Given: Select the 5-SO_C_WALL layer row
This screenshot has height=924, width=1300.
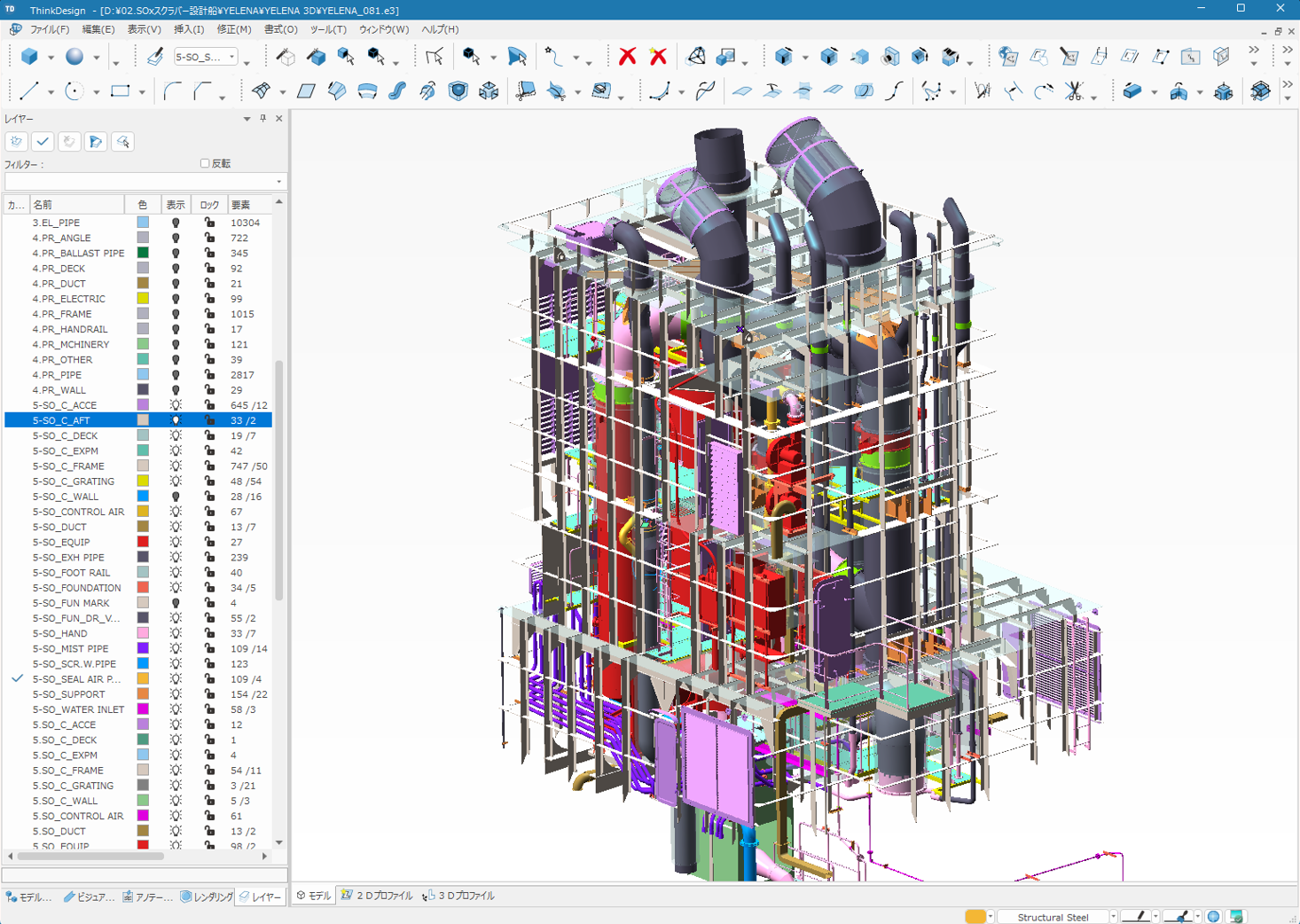Looking at the screenshot, I should [x=66, y=497].
